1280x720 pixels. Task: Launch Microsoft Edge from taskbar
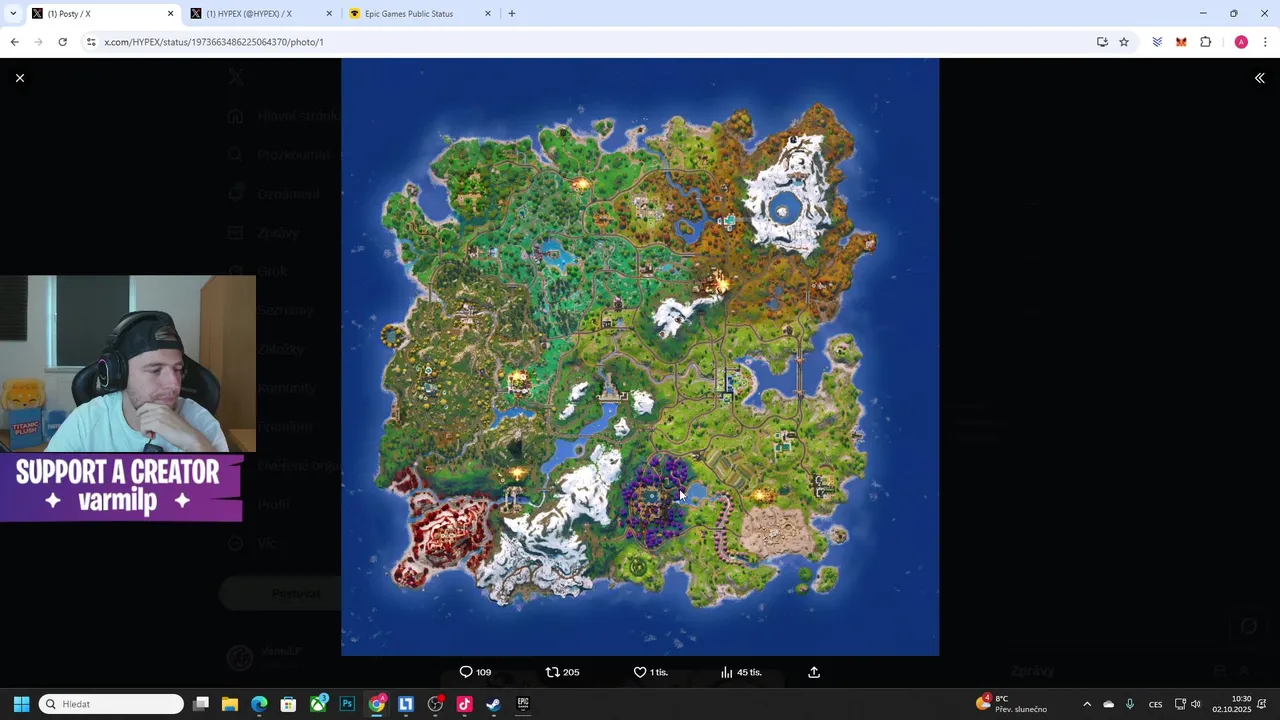click(259, 704)
